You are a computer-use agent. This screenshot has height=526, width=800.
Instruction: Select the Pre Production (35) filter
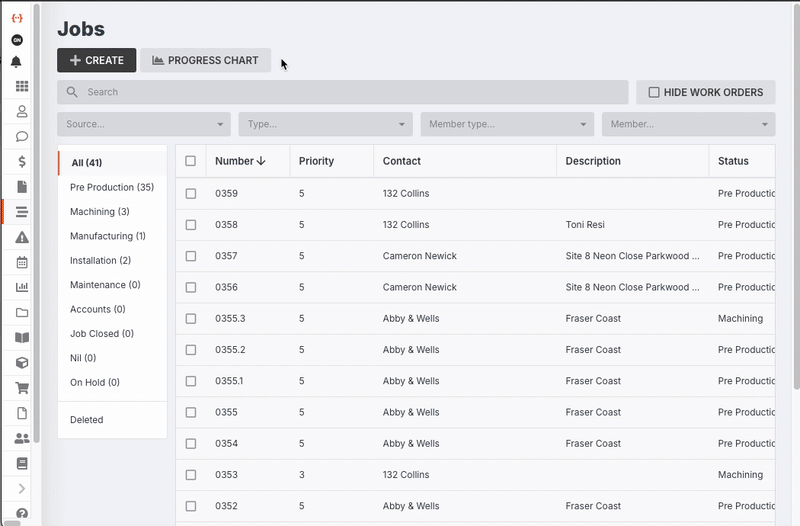(x=113, y=187)
